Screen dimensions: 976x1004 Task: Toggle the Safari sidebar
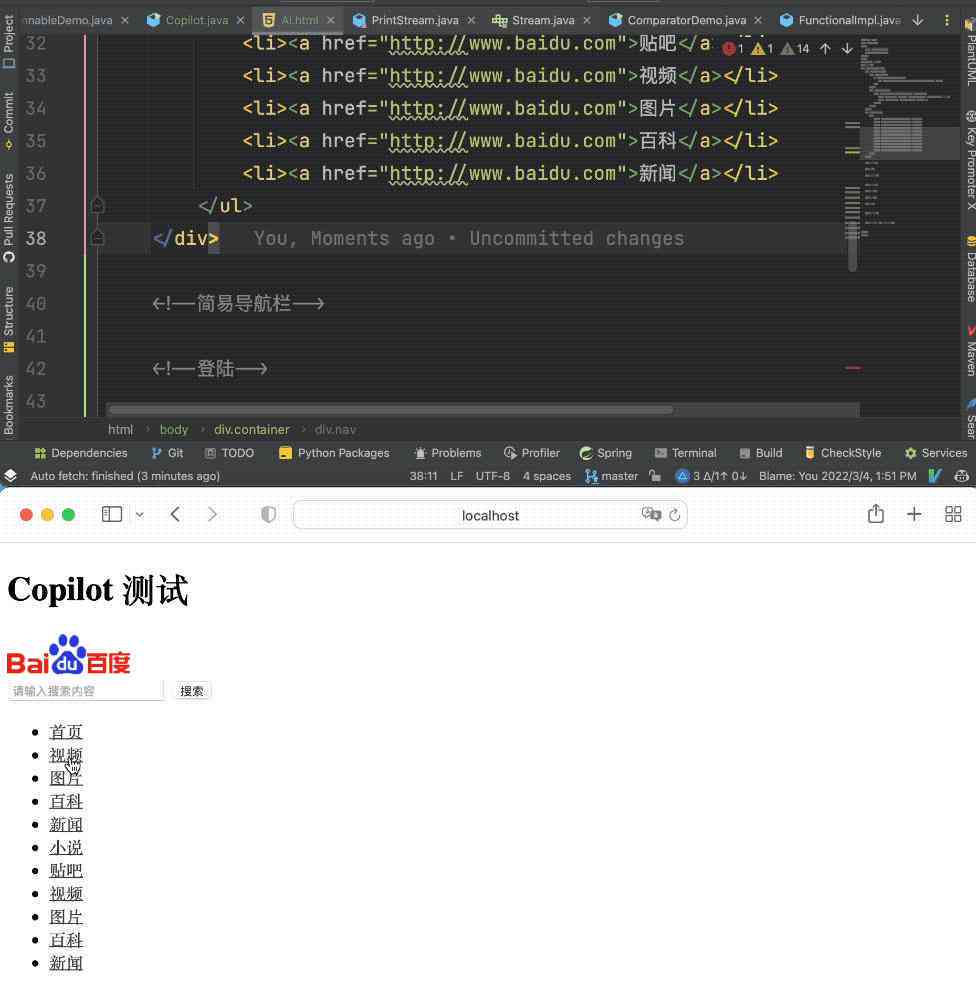(x=111, y=514)
